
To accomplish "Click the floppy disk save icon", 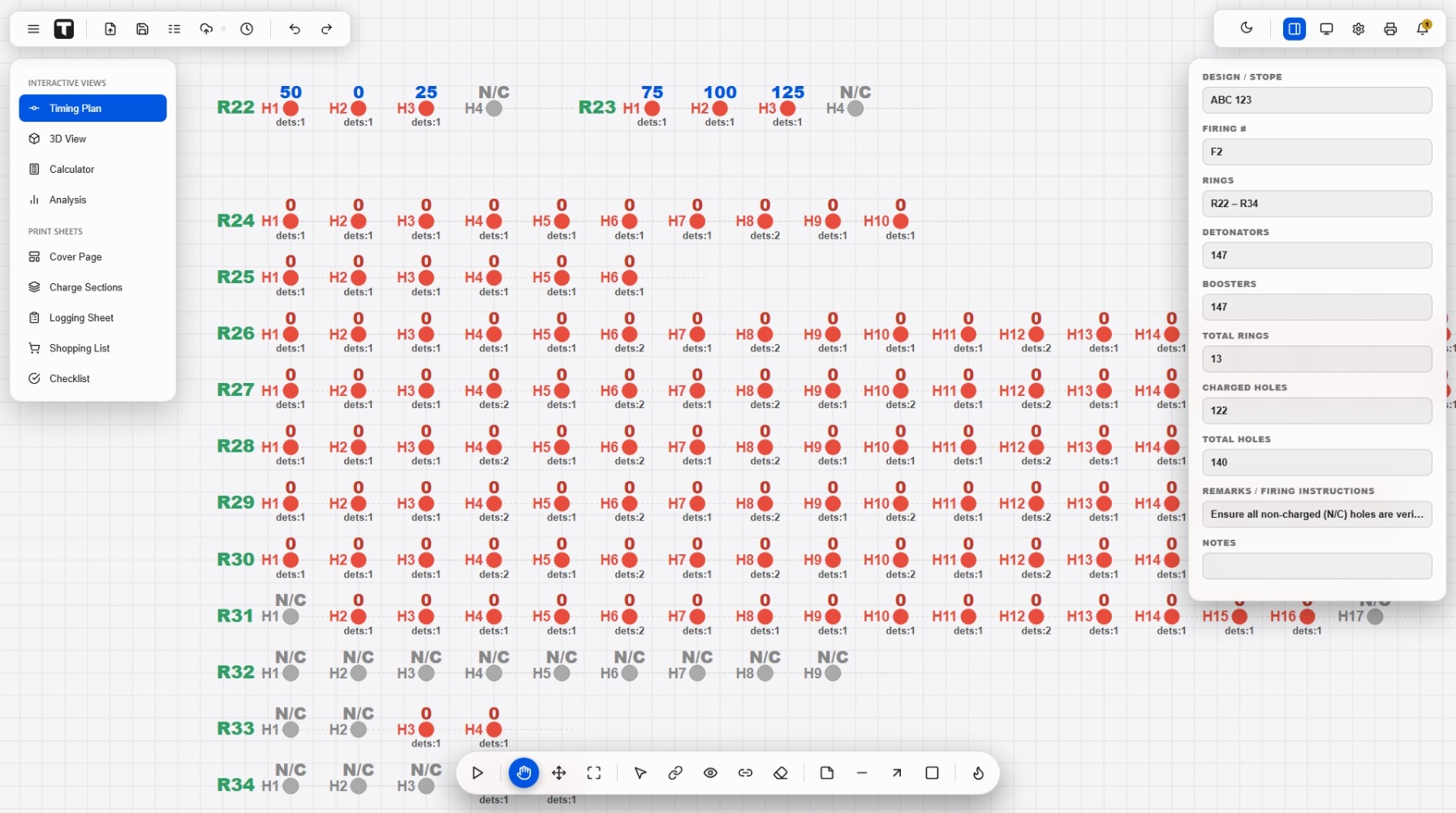I will 142,29.
